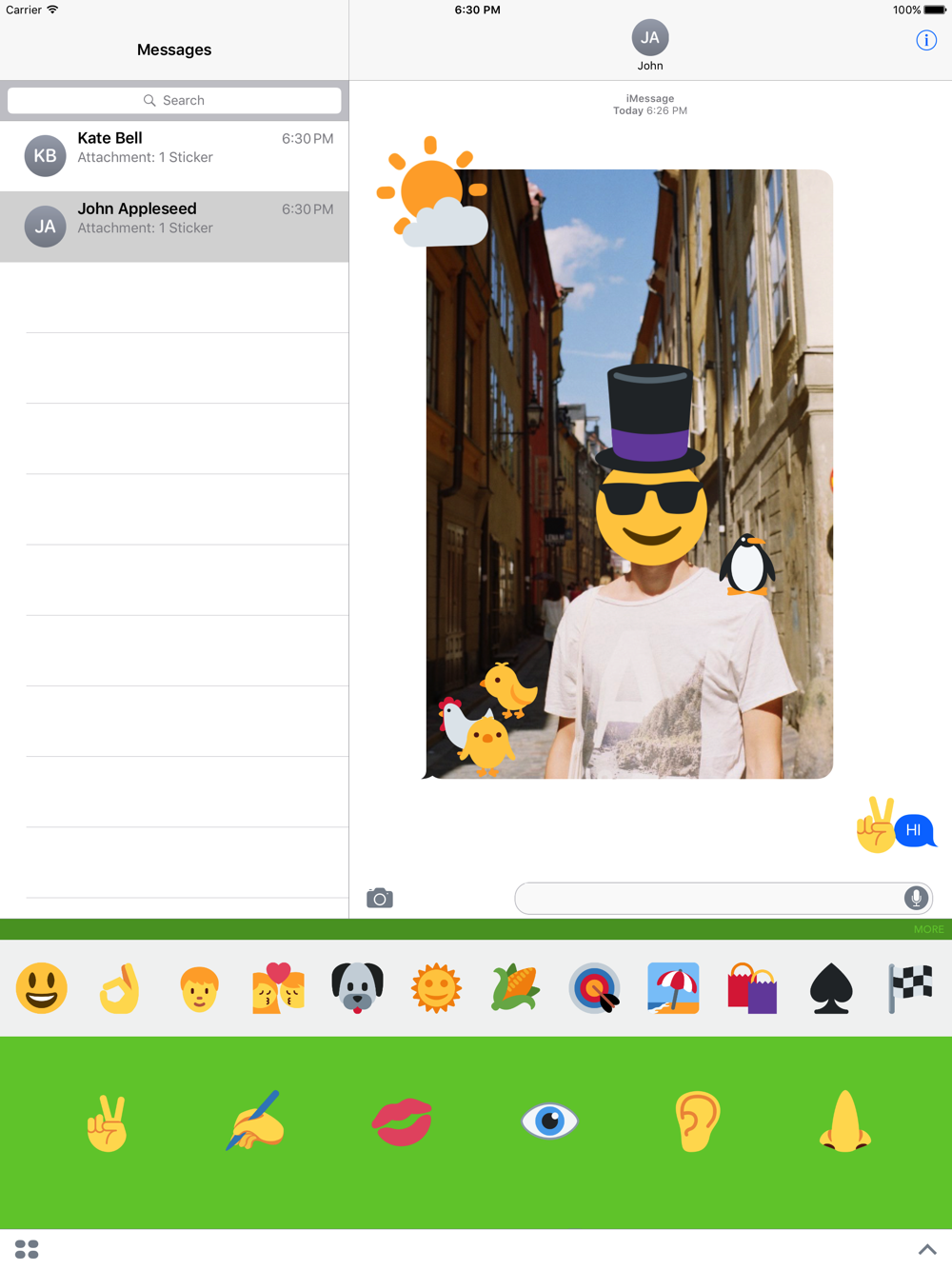Pick the red lips sticker
This screenshot has height=1270, width=952.
tap(402, 1121)
